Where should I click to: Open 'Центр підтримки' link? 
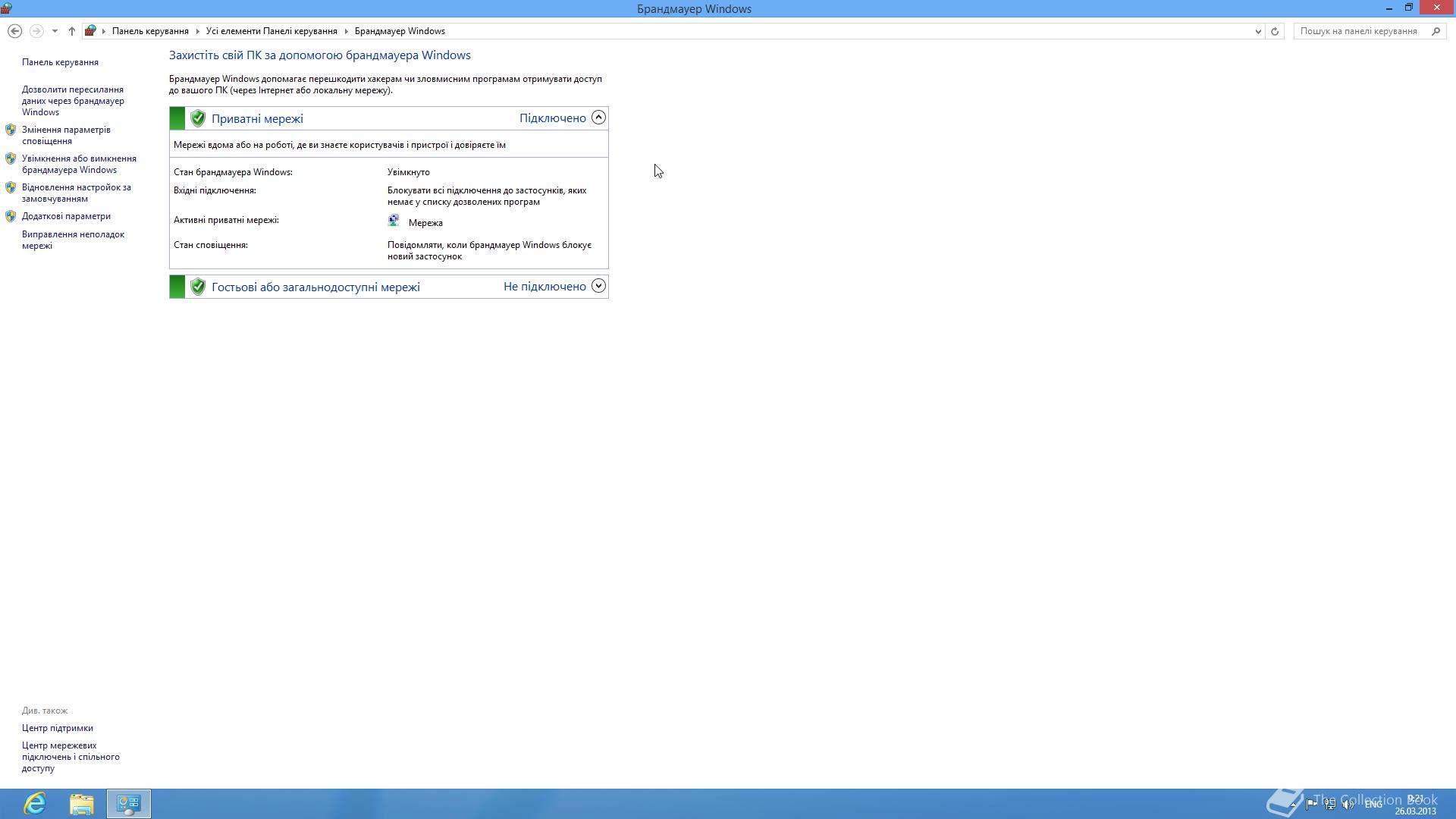58,728
